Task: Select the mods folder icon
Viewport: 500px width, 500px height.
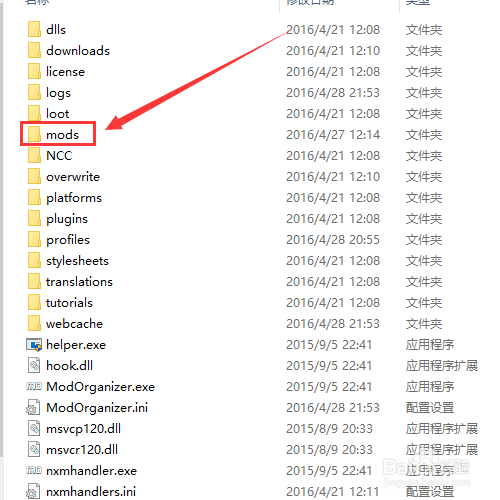Action: 34,134
